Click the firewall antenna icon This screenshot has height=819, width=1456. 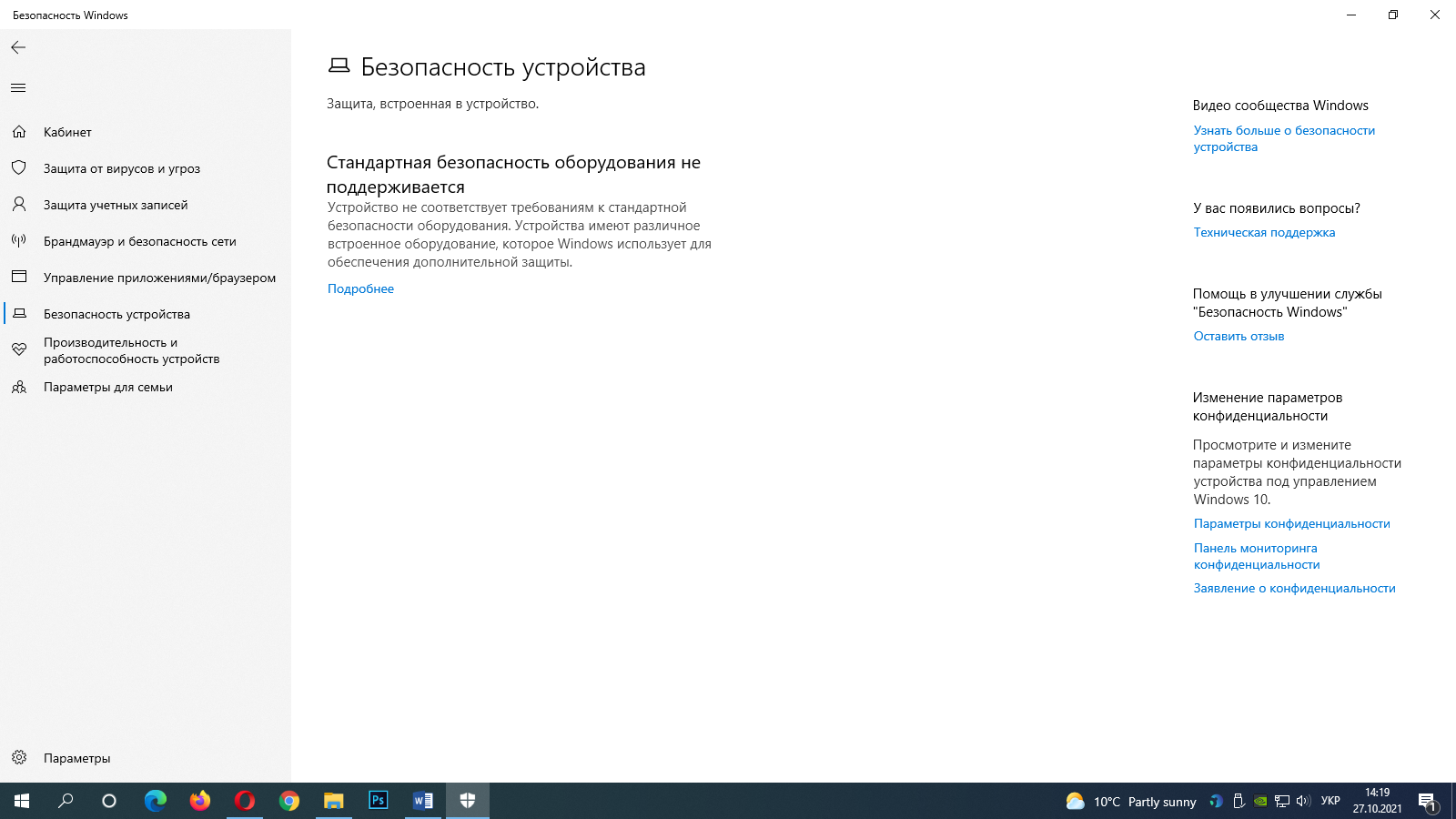pyautogui.click(x=19, y=241)
